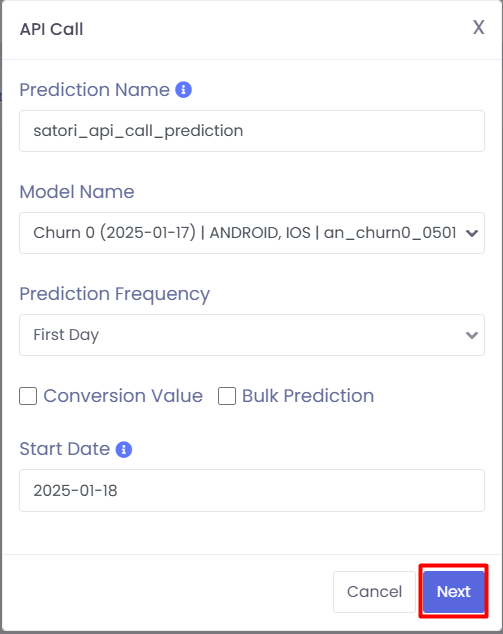Click the Prediction Name field label
Image resolution: width=503 pixels, height=634 pixels.
[95, 90]
